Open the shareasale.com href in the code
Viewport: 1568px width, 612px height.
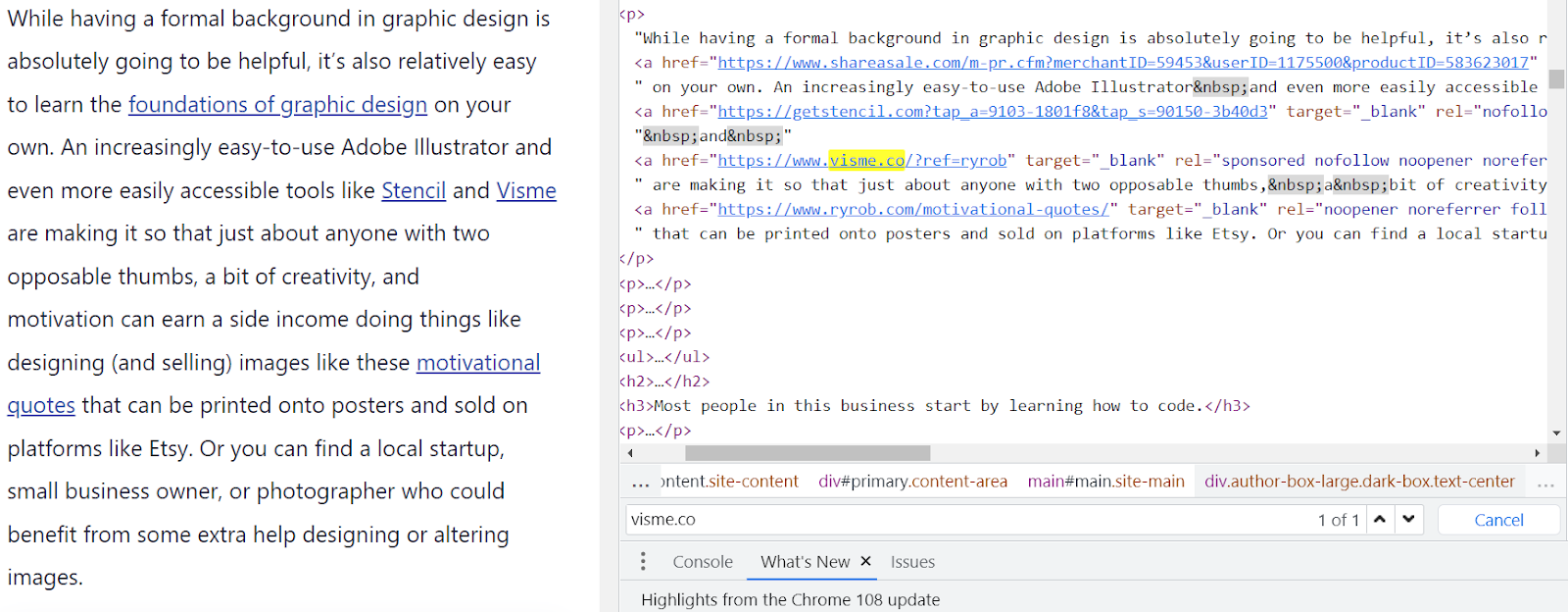click(x=1123, y=63)
